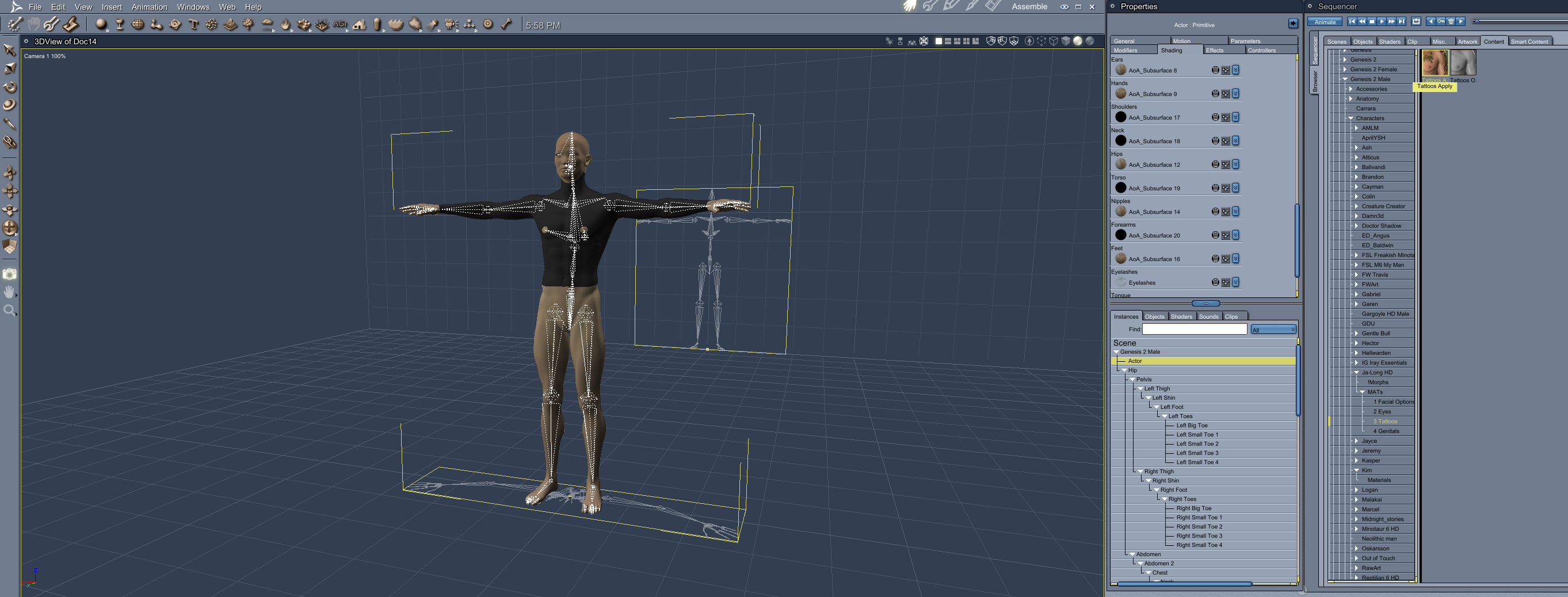Image resolution: width=1568 pixels, height=597 pixels.
Task: Click the Feet AoA_Subsurface 16 shader swatch
Action: (1120, 259)
